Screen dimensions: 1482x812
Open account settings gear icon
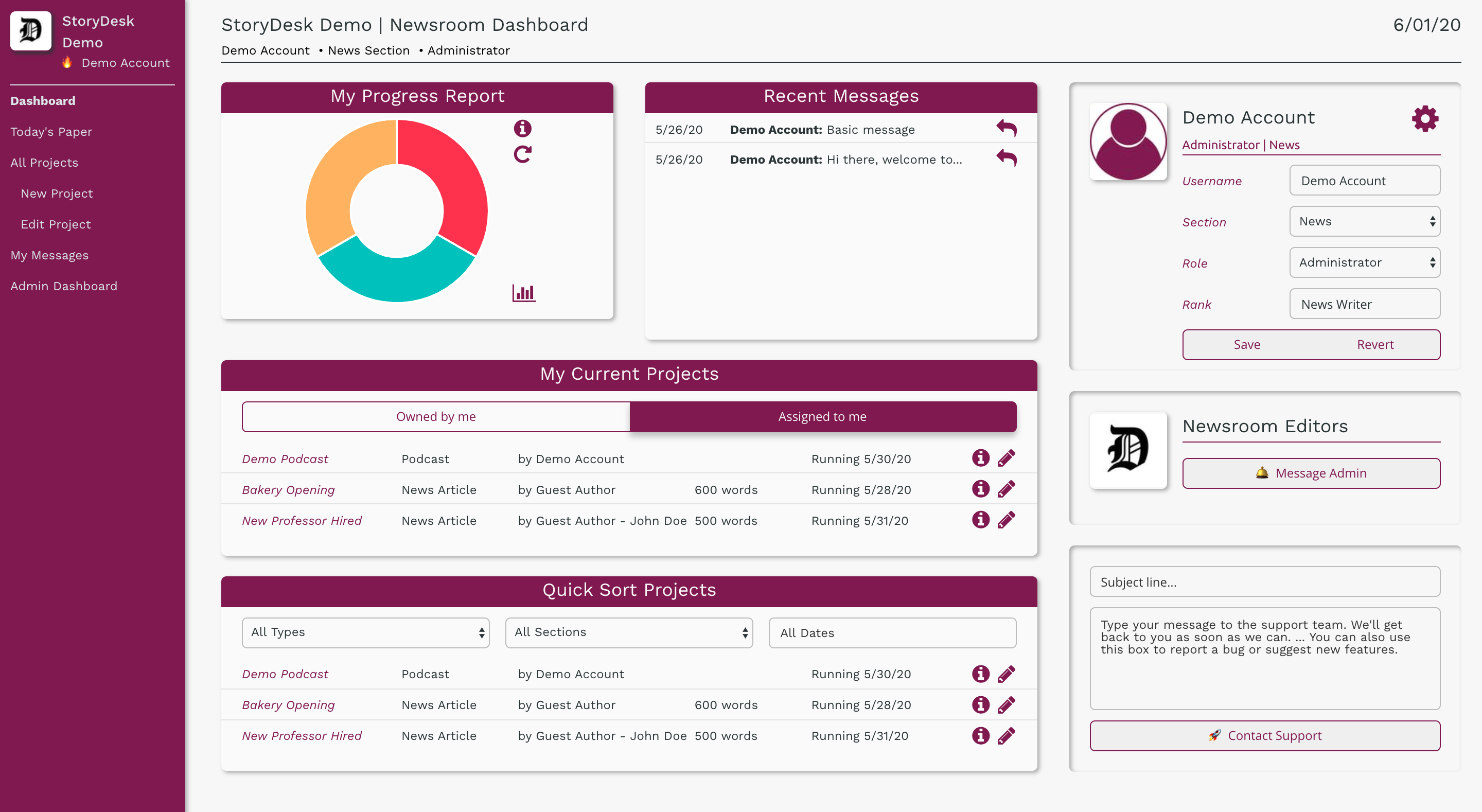(x=1424, y=118)
